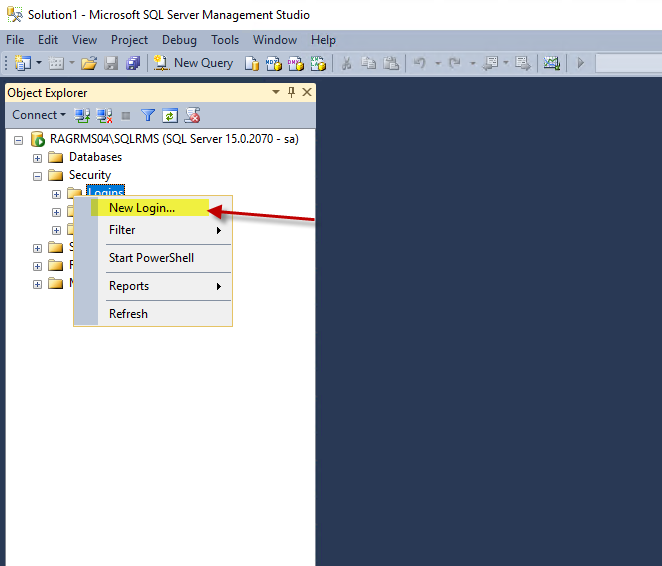Click the Filter funnel icon
Screen dimensions: 662x566
pyautogui.click(x=148, y=115)
